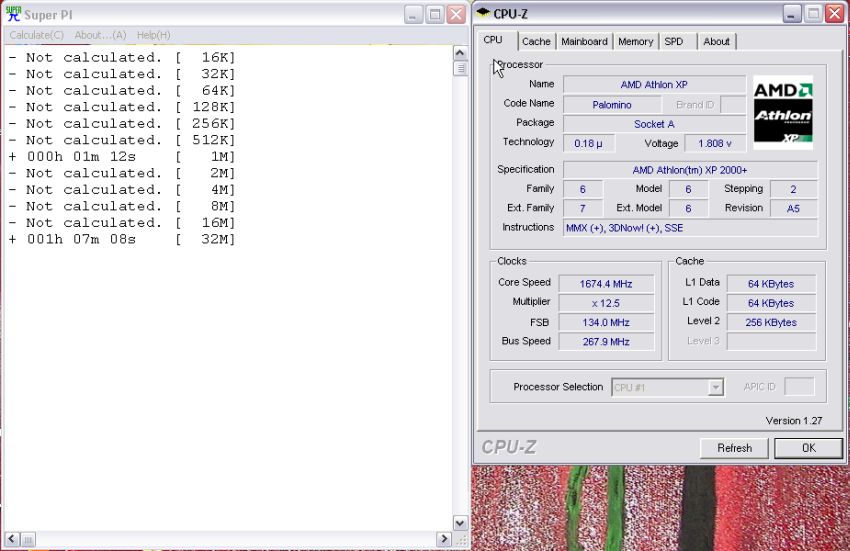Image resolution: width=850 pixels, height=551 pixels.
Task: Select the CPU tab in CPU-Z
Action: point(493,40)
